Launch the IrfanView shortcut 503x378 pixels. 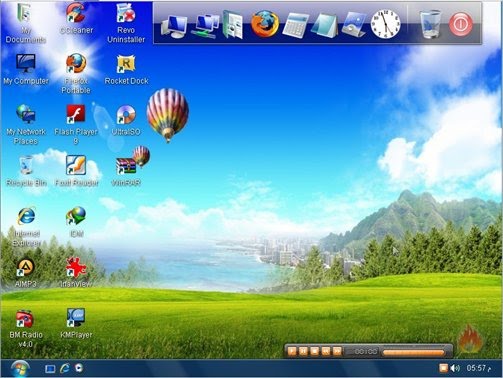coord(76,273)
